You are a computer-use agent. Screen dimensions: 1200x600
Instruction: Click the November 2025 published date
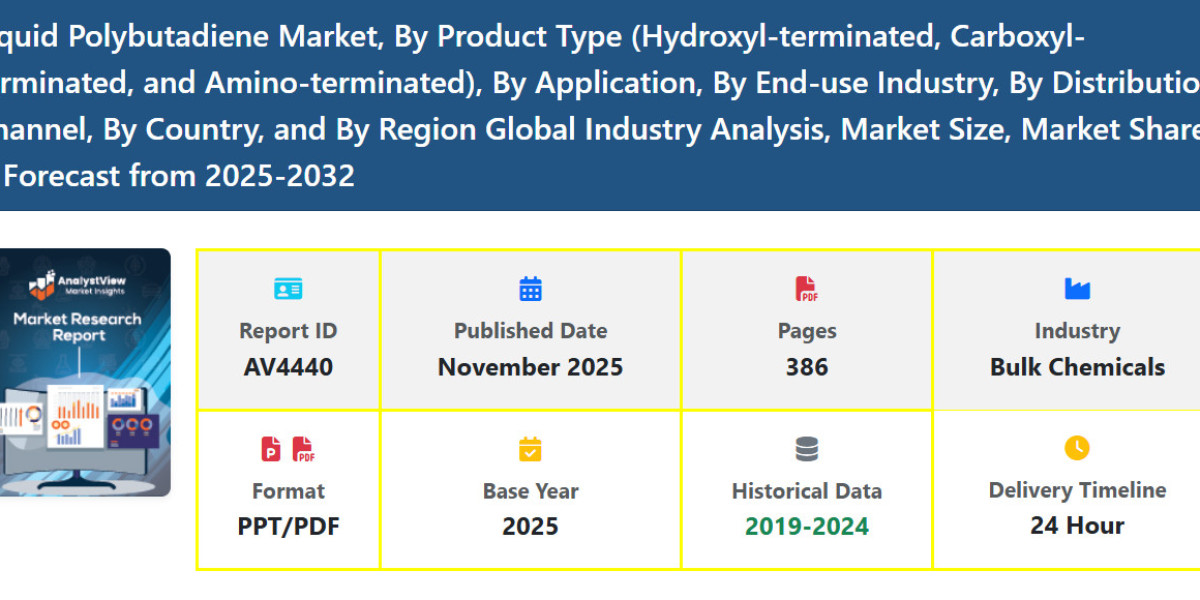click(530, 366)
